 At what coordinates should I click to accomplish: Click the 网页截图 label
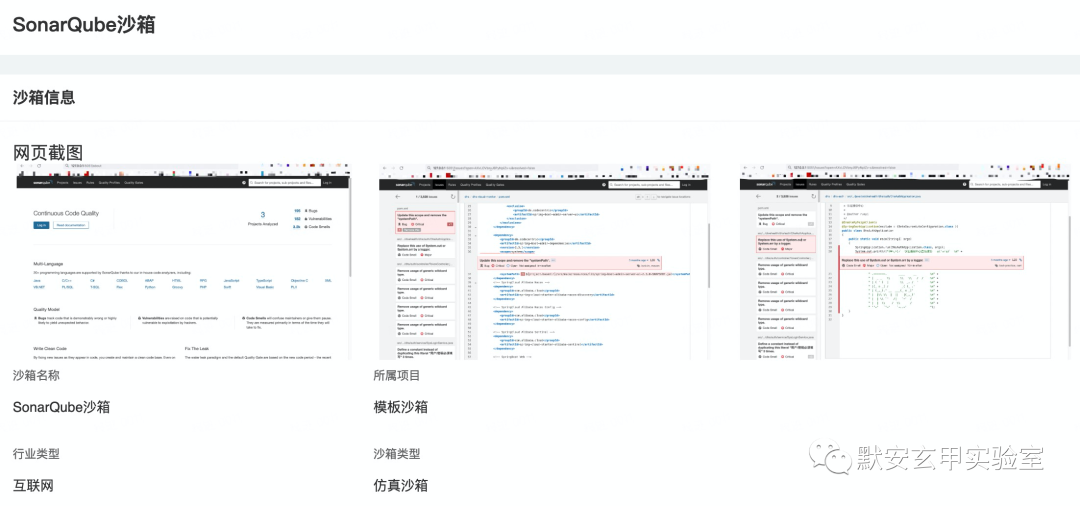pyautogui.click(x=48, y=152)
